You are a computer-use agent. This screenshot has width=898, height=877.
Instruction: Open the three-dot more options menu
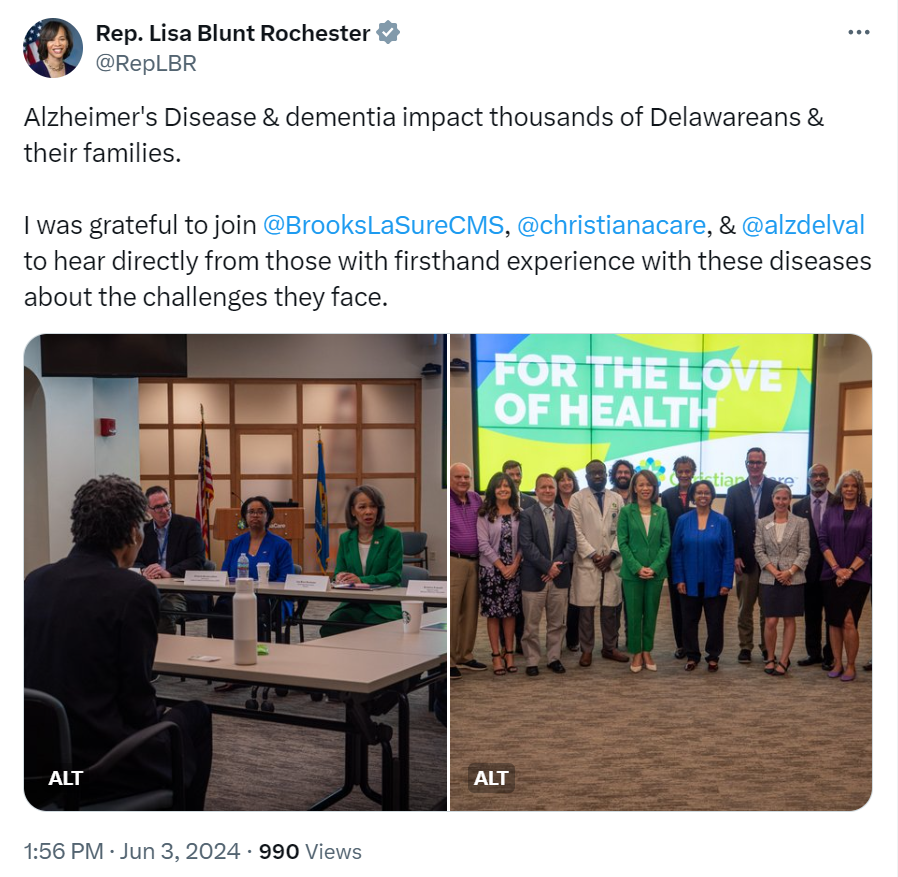[858, 33]
